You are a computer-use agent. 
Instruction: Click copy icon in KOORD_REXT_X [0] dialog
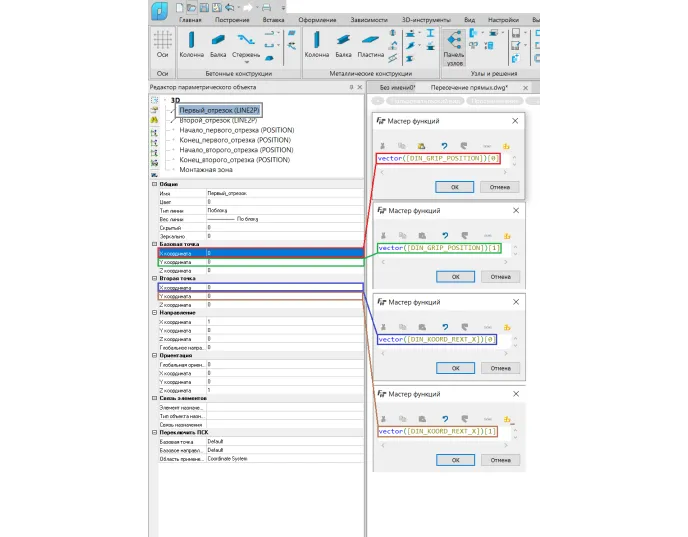(x=402, y=327)
